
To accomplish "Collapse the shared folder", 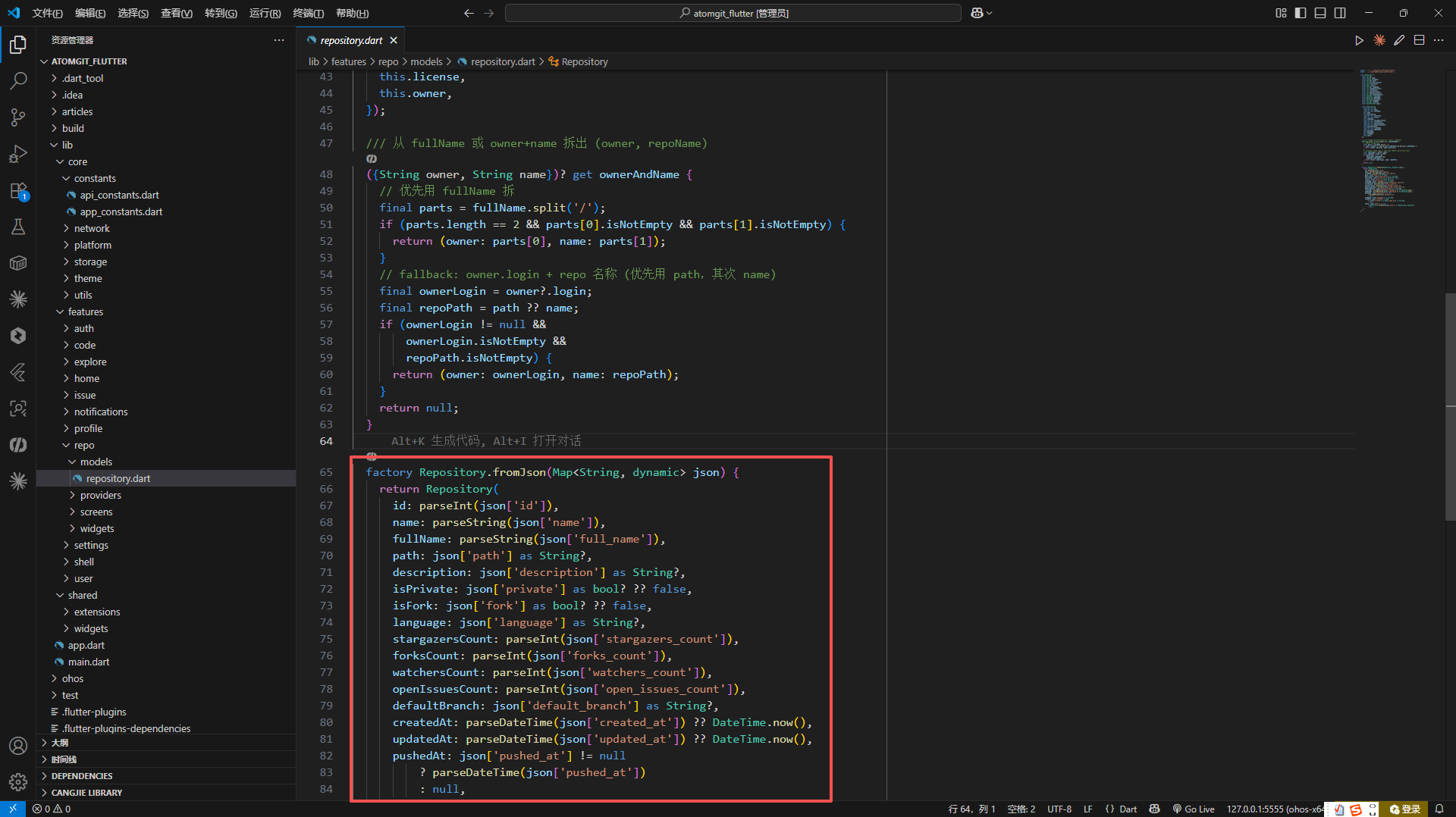I will point(166,595).
